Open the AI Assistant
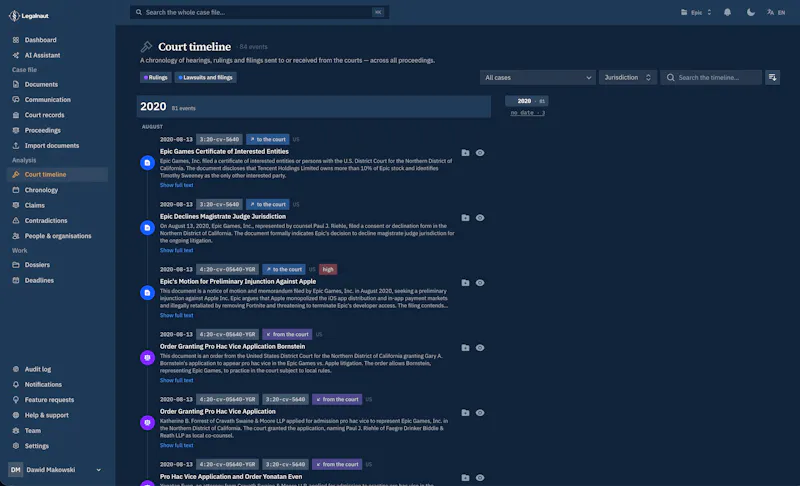Image resolution: width=800 pixels, height=486 pixels. pyautogui.click(x=42, y=55)
